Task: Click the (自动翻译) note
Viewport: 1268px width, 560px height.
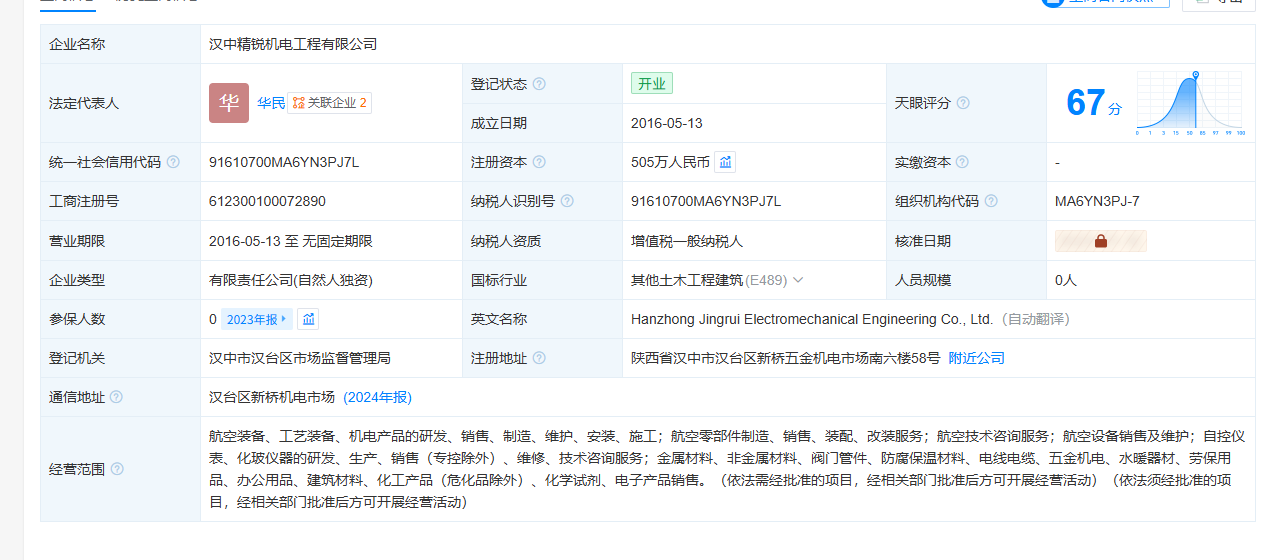Action: (1035, 319)
